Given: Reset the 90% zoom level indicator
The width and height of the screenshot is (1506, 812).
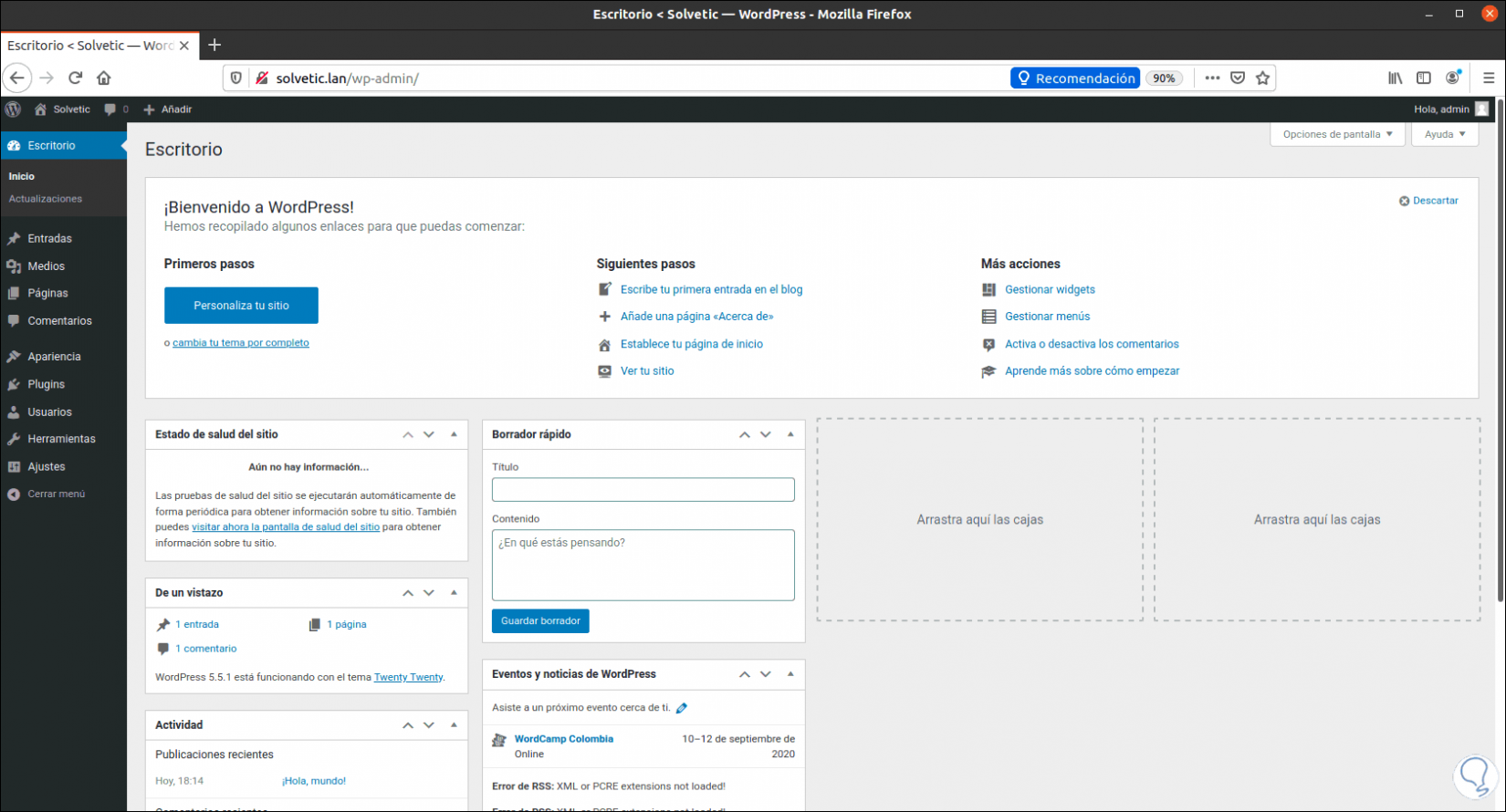Looking at the screenshot, I should (1164, 78).
